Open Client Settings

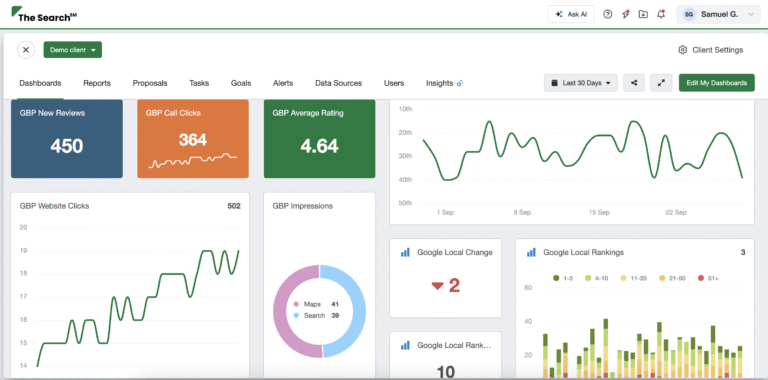[711, 50]
